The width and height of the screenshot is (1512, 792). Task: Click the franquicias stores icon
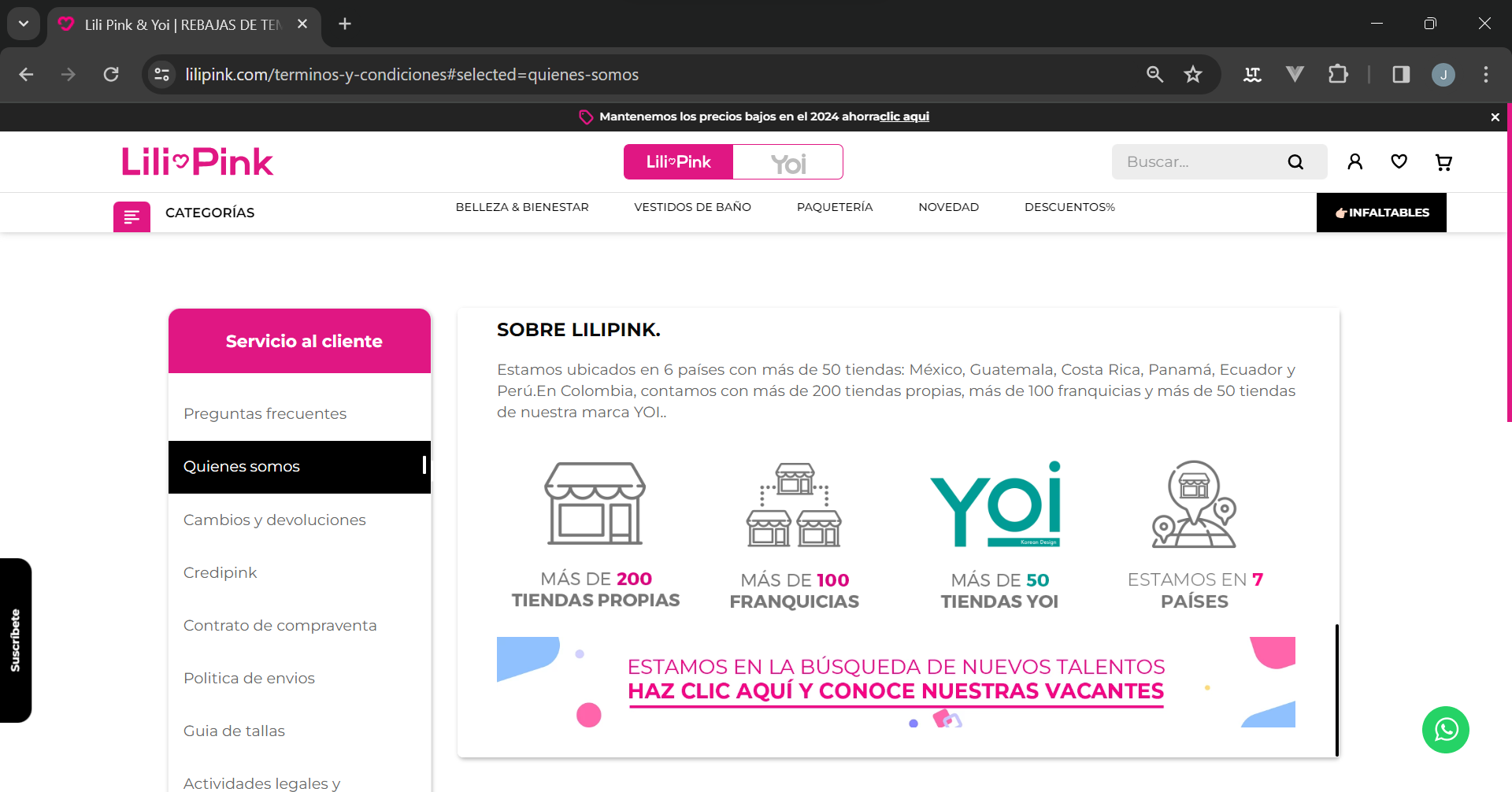tap(794, 505)
